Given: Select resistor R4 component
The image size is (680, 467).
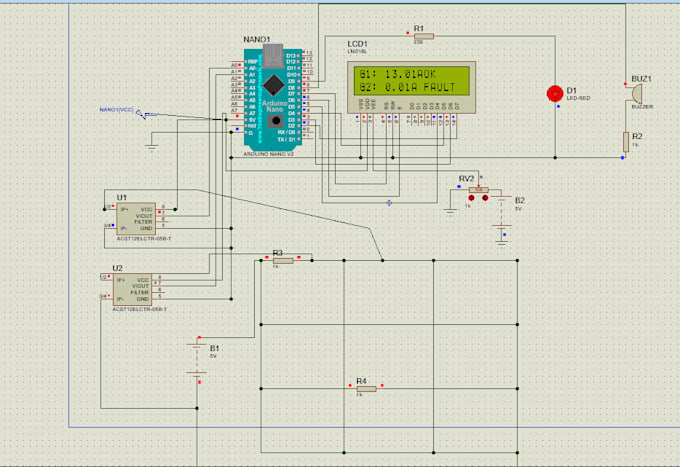Looking at the screenshot, I should point(366,389).
